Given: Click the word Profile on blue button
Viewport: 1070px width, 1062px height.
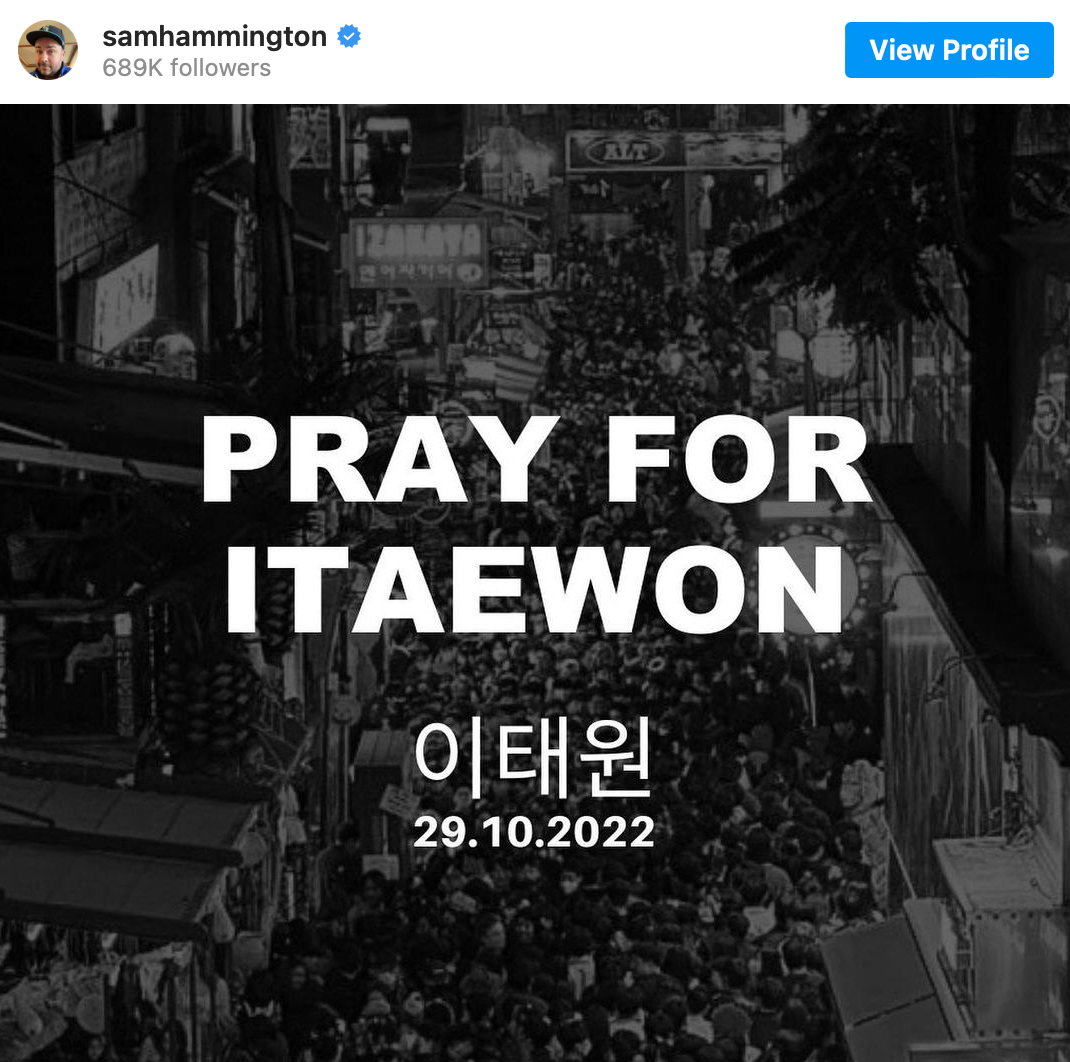Looking at the screenshot, I should click(x=986, y=50).
